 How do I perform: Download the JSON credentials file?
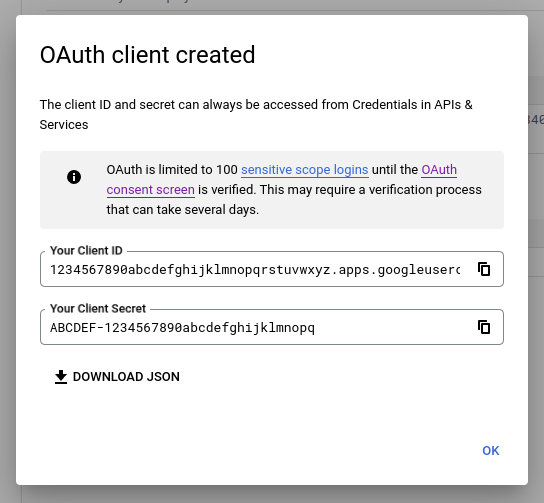pos(117,377)
